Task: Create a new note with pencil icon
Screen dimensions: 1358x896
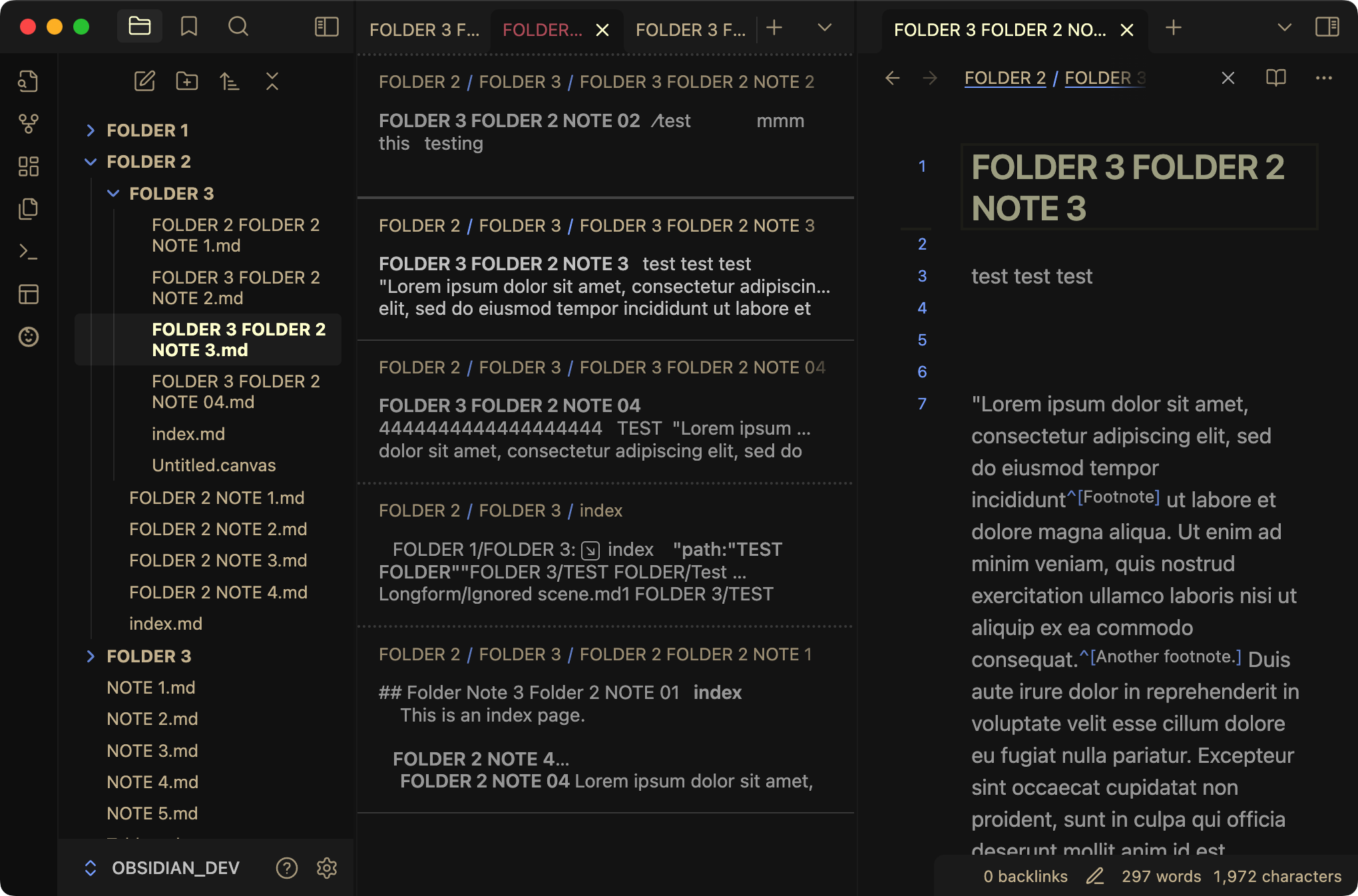Action: point(144,81)
